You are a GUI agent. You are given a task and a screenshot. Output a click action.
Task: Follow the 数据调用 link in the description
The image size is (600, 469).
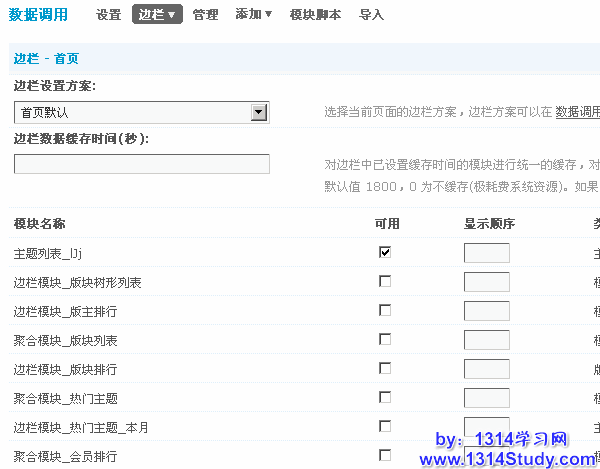coord(578,112)
